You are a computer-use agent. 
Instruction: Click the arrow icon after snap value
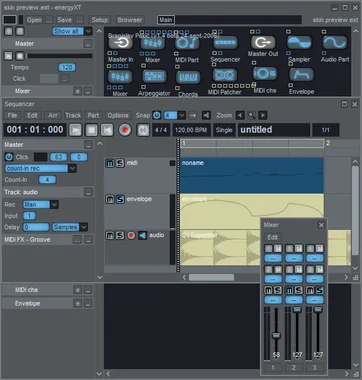click(x=193, y=115)
